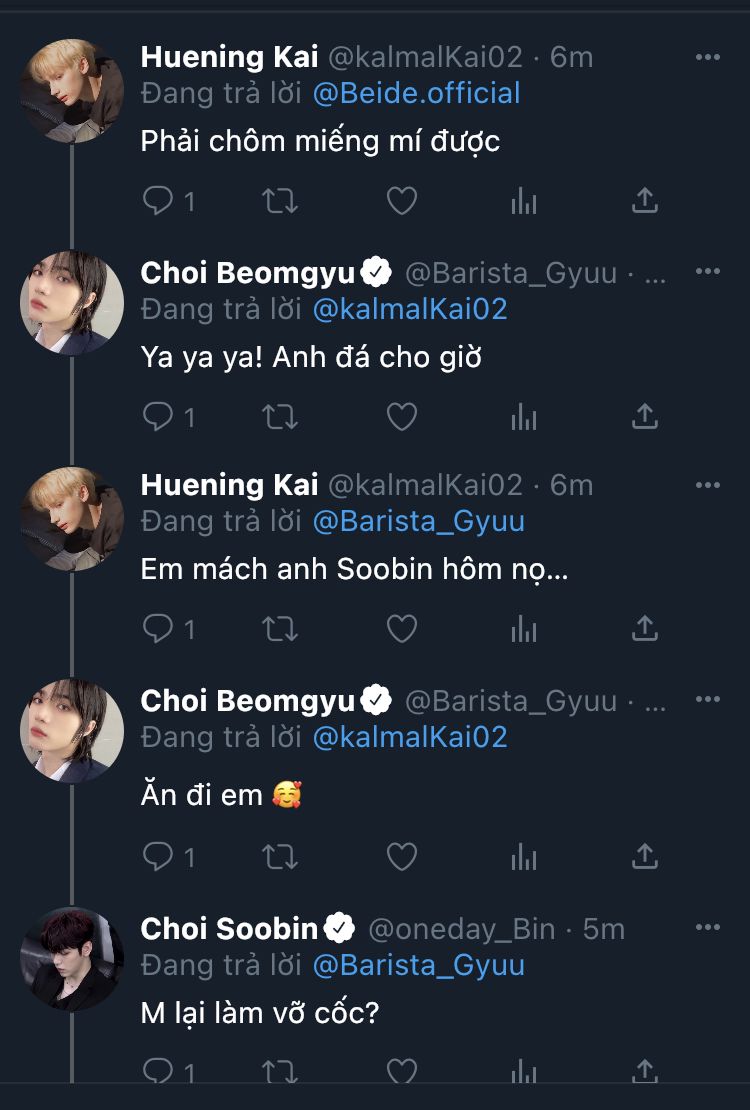Open more options for Huening Kai's first tweet
This screenshot has width=750, height=1110.
click(x=707, y=57)
